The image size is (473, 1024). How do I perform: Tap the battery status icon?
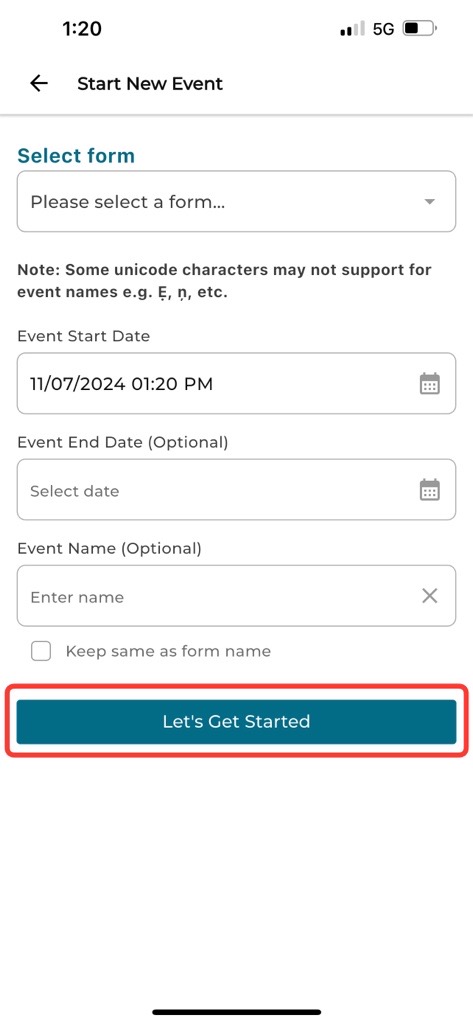[419, 29]
